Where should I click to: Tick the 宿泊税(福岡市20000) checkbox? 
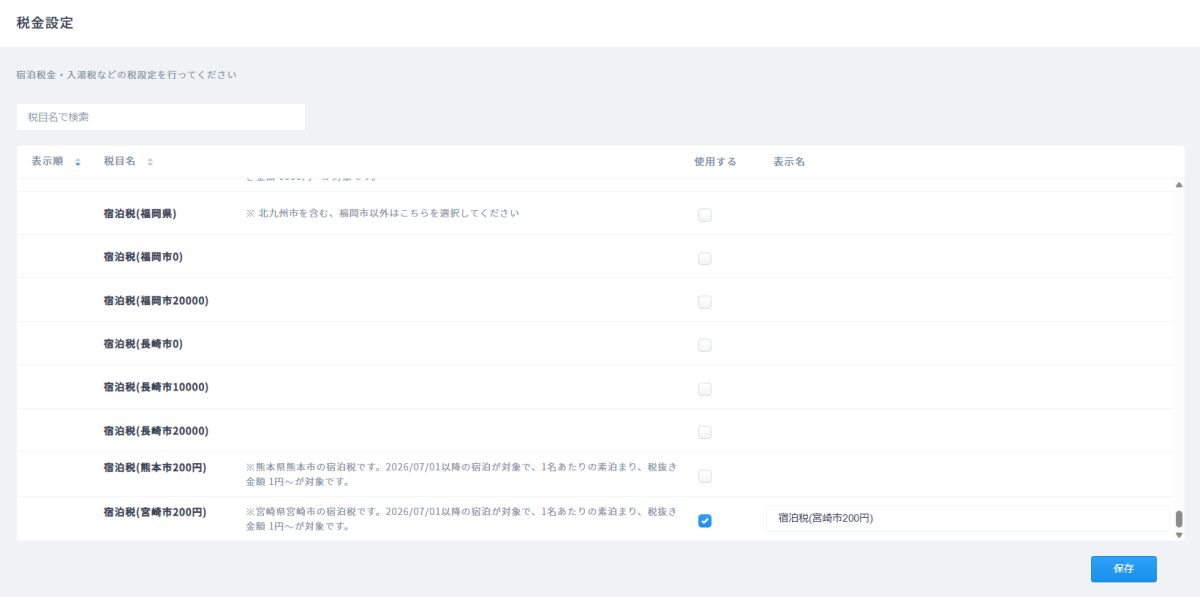(x=705, y=302)
